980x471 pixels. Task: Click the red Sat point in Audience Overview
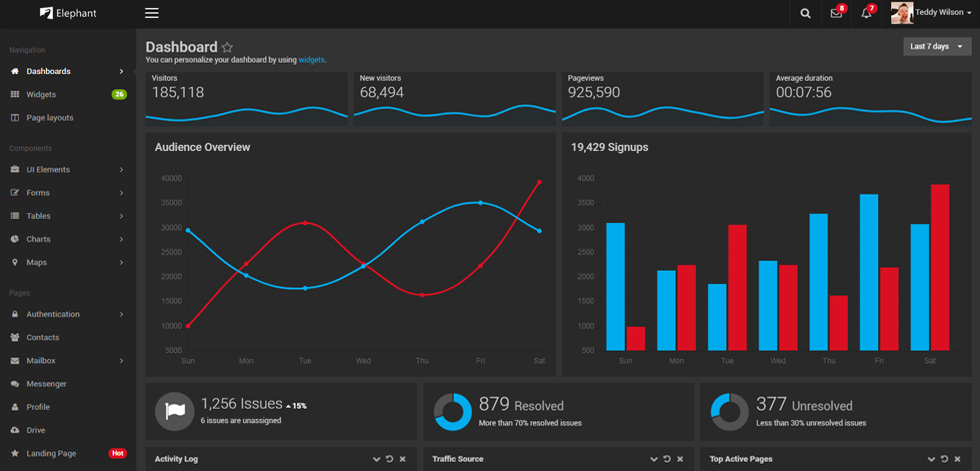(539, 182)
